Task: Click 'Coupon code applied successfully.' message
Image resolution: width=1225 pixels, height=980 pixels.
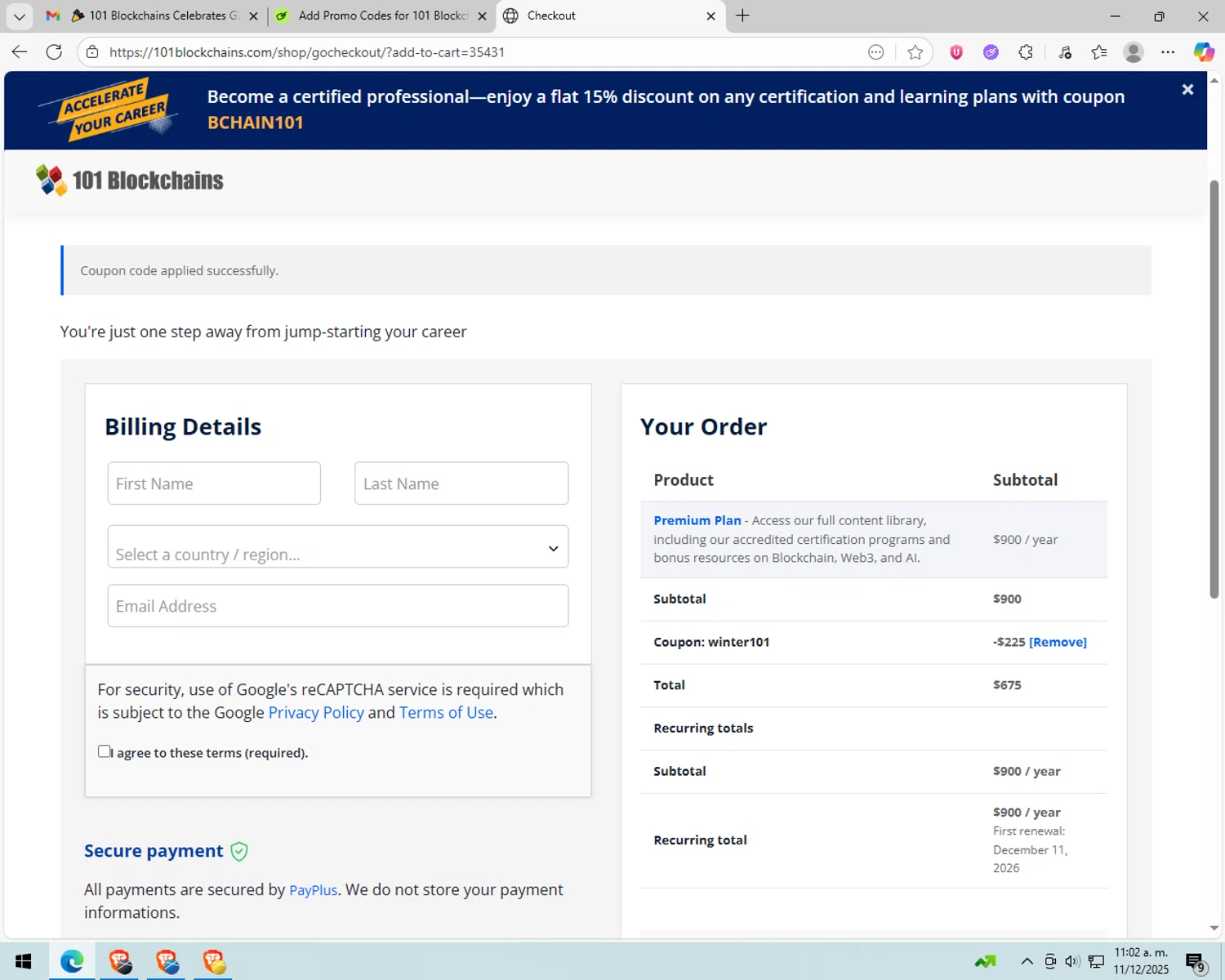Action: click(x=180, y=270)
